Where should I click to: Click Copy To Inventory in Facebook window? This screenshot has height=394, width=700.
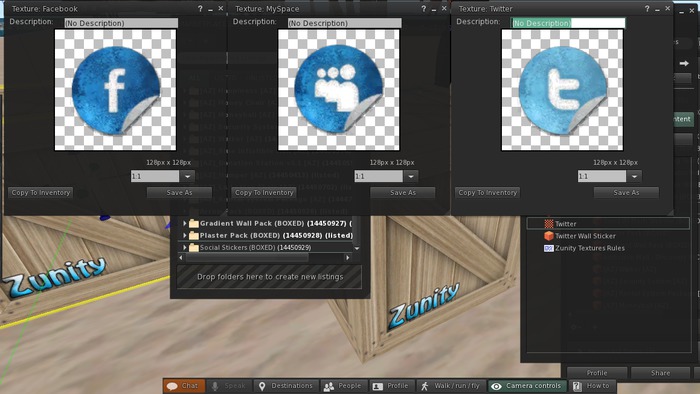tap(41, 192)
